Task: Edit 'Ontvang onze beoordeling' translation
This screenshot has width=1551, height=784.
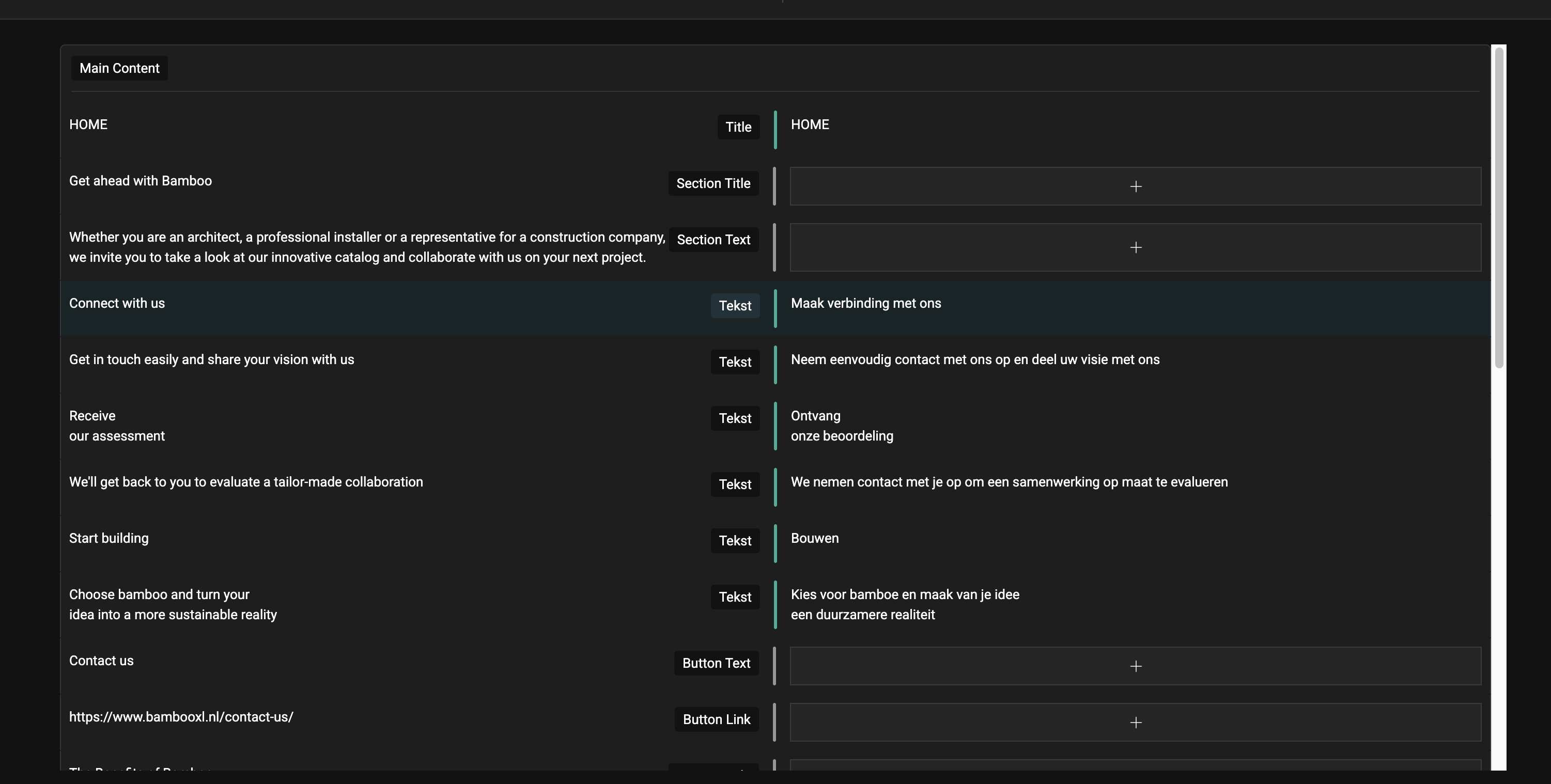Action: click(x=841, y=426)
